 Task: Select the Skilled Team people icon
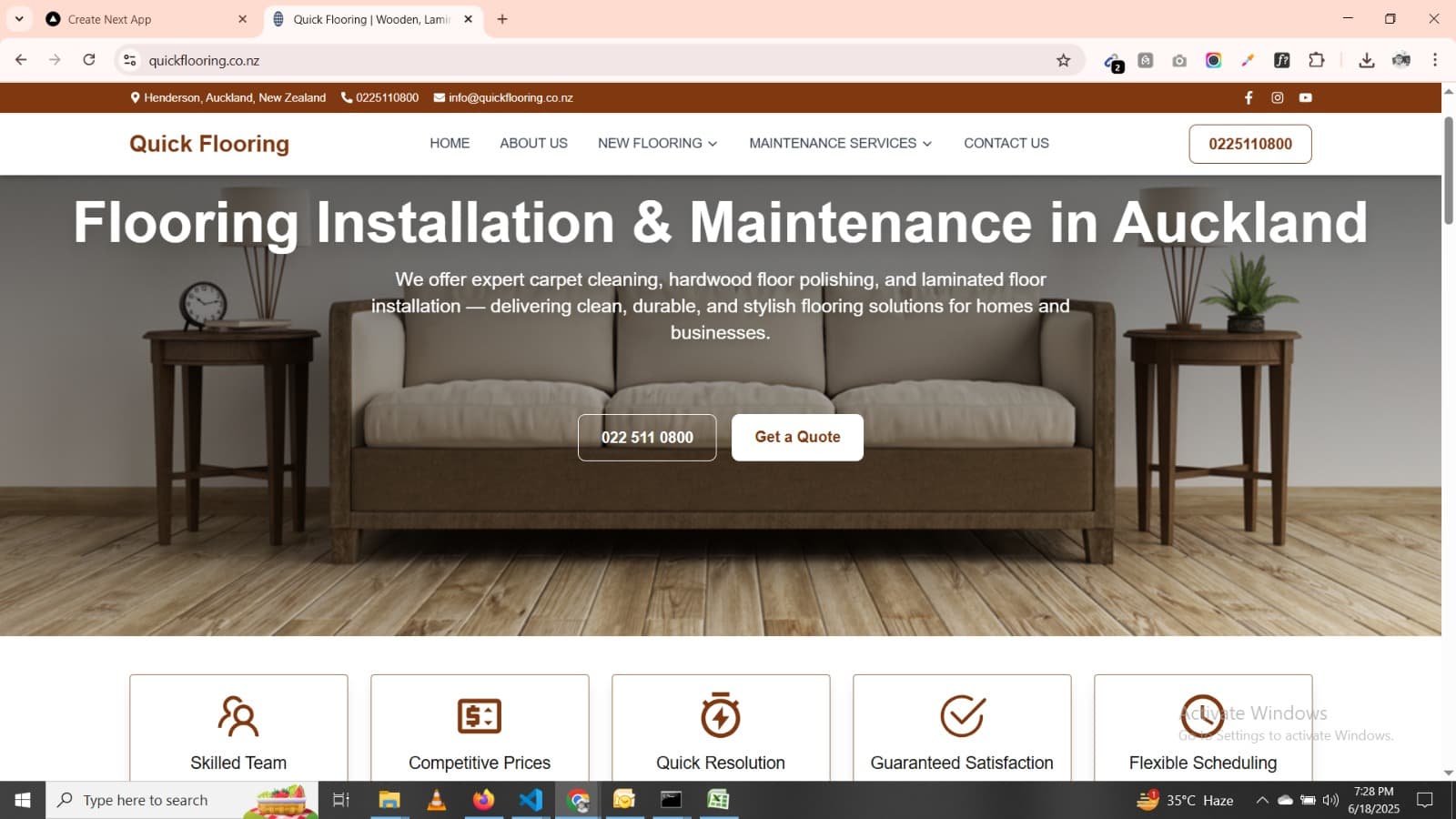tap(238, 716)
